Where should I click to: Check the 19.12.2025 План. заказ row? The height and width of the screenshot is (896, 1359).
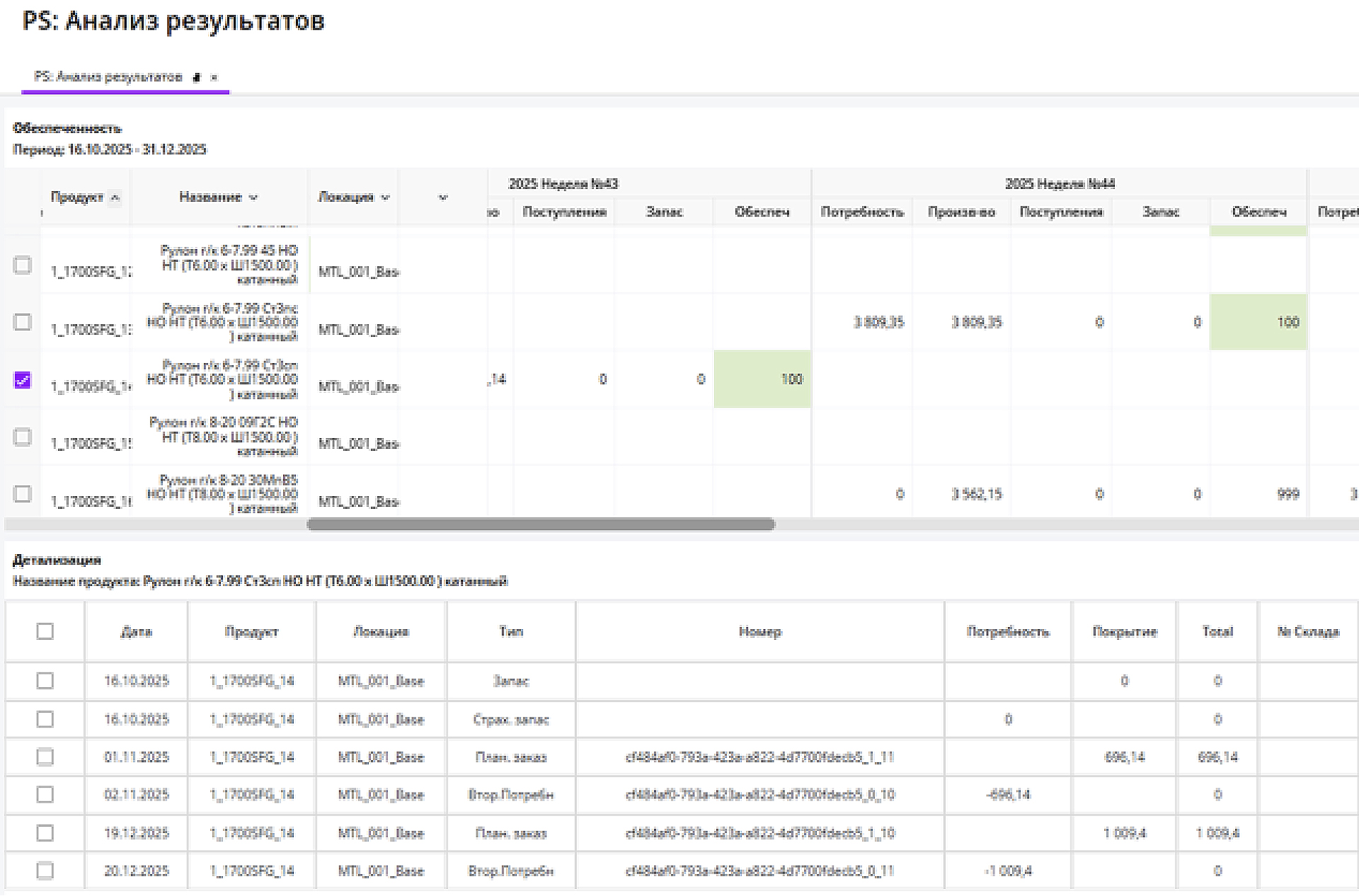[45, 833]
